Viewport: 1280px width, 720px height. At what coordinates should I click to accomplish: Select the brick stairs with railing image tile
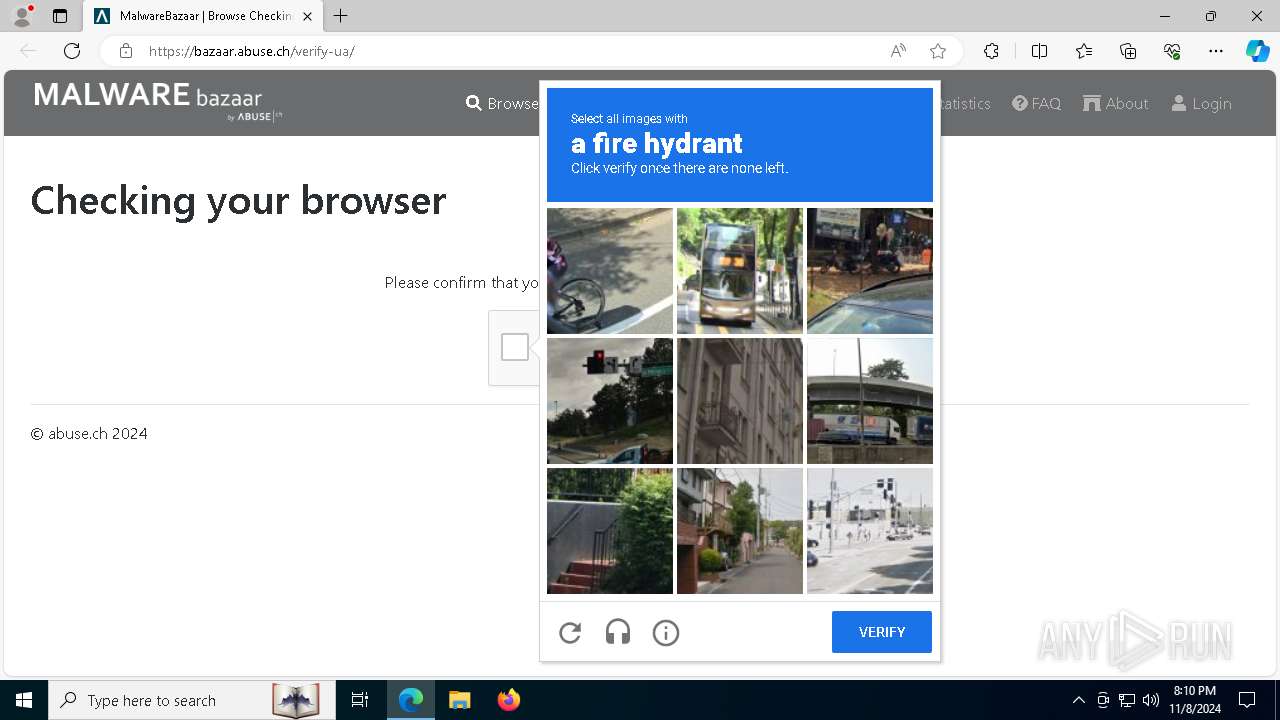610,531
